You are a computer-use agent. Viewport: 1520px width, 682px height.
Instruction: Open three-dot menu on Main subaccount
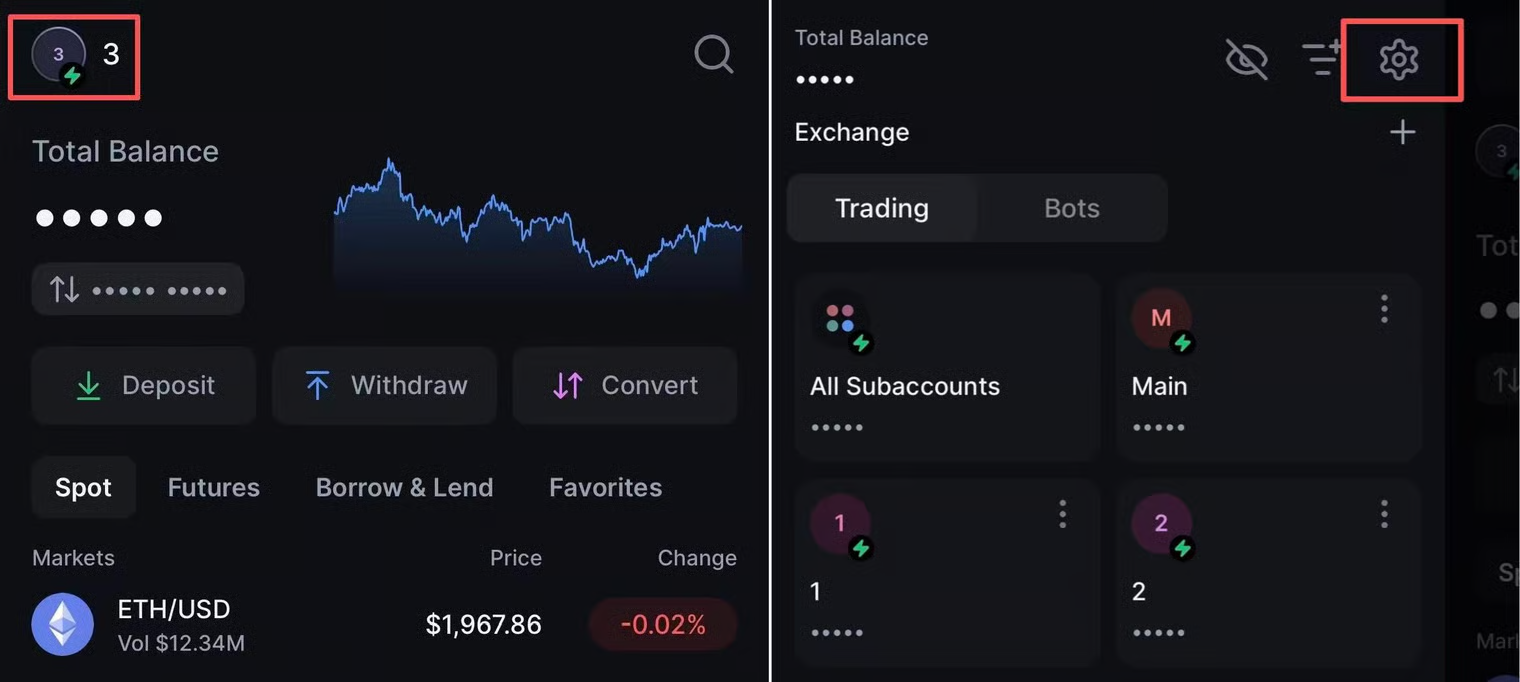(1384, 309)
